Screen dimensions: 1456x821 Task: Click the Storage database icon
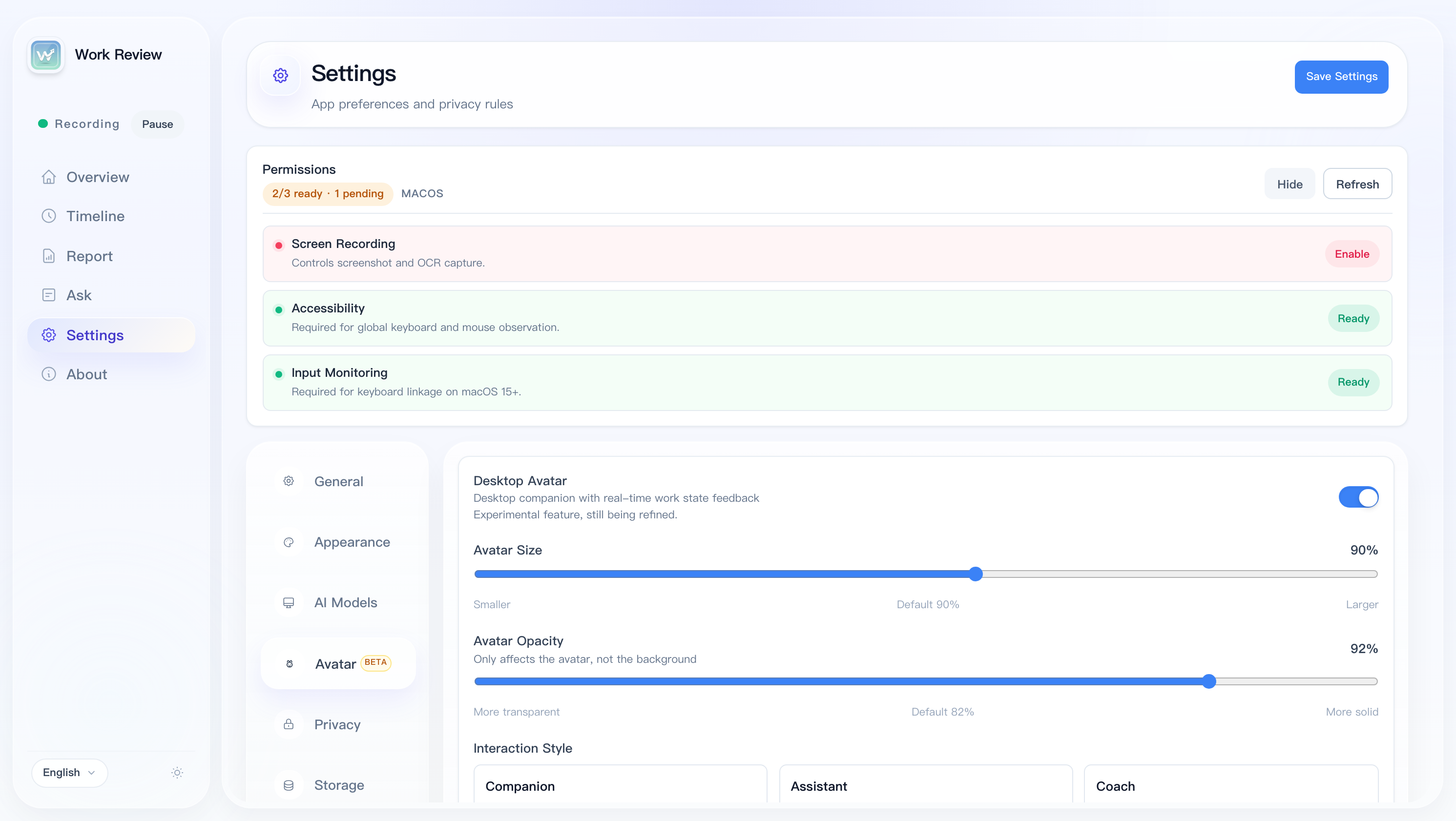point(288,785)
